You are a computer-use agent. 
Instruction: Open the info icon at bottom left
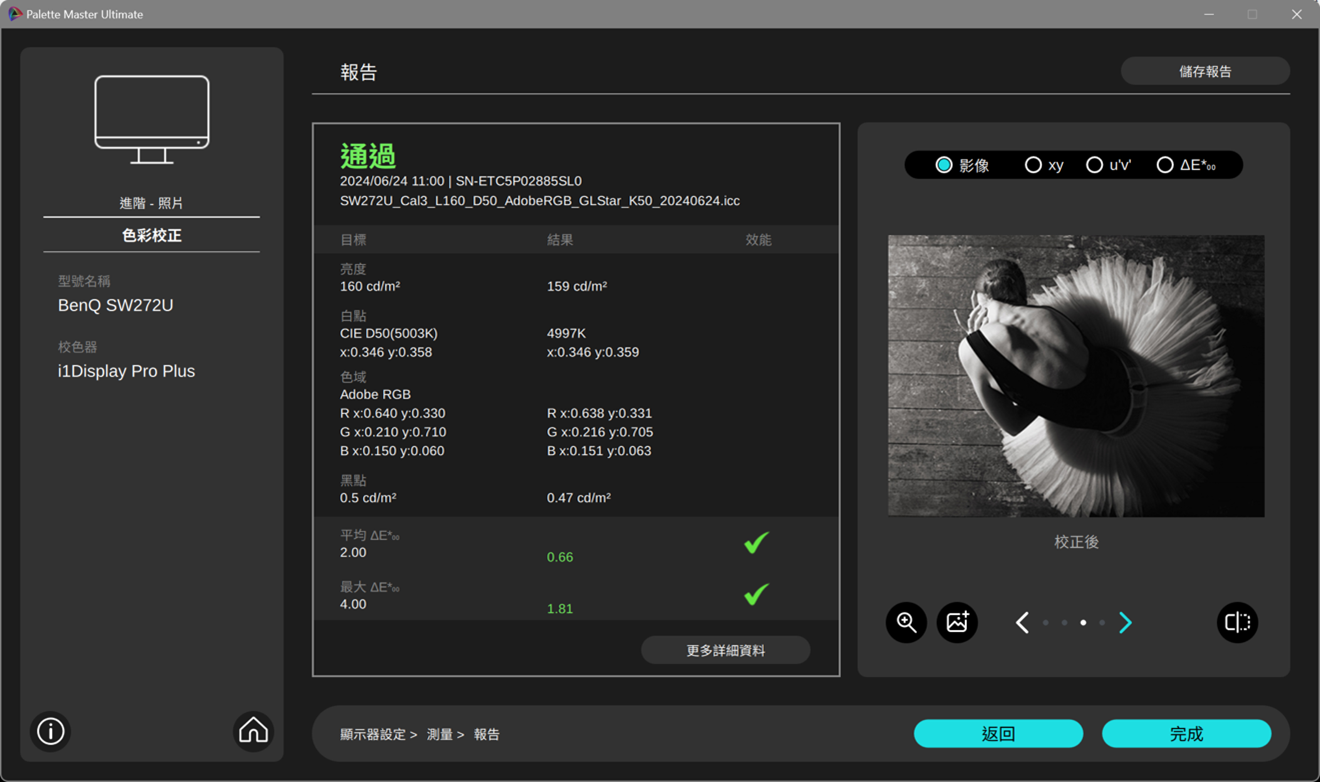(51, 731)
